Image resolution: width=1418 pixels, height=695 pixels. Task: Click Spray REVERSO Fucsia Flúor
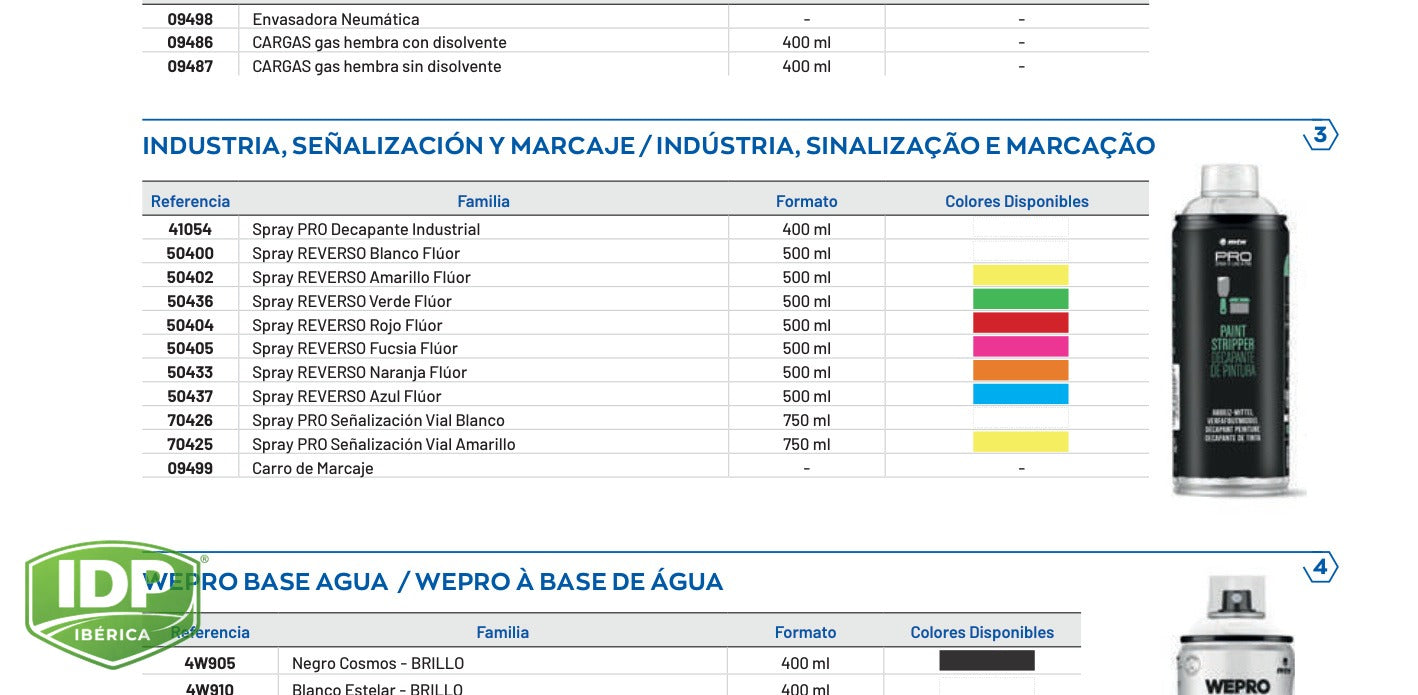click(355, 348)
